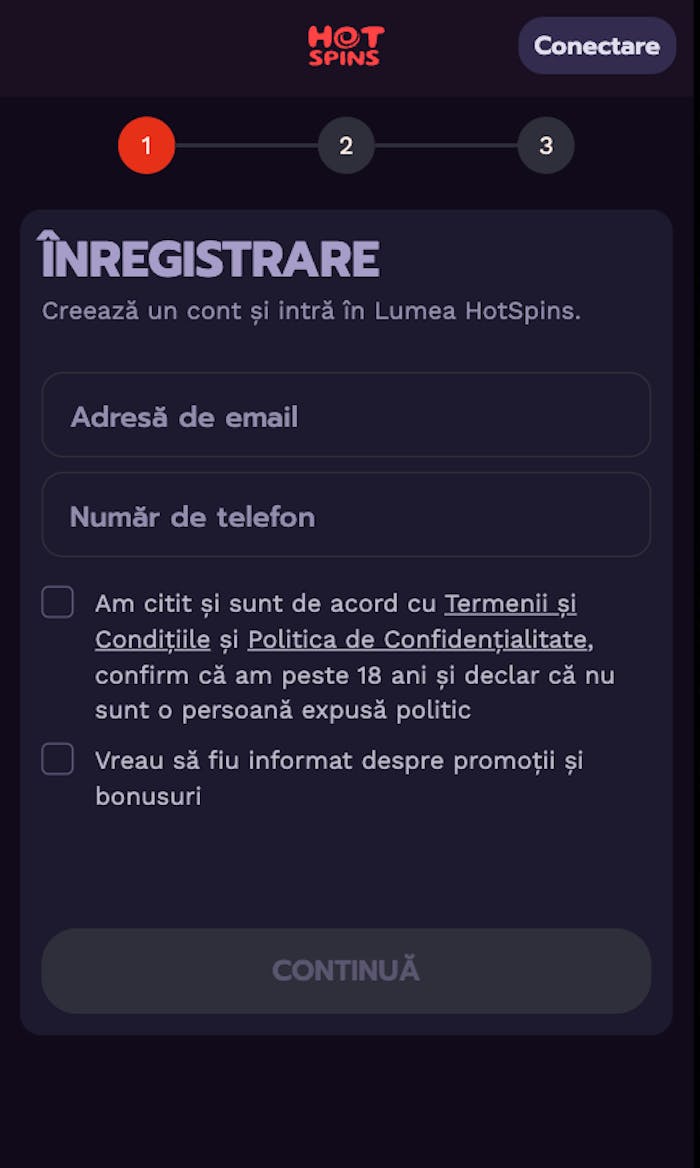Image resolution: width=700 pixels, height=1168 pixels.
Task: Click the progress line between steps 2 and 3
Action: coord(446,145)
